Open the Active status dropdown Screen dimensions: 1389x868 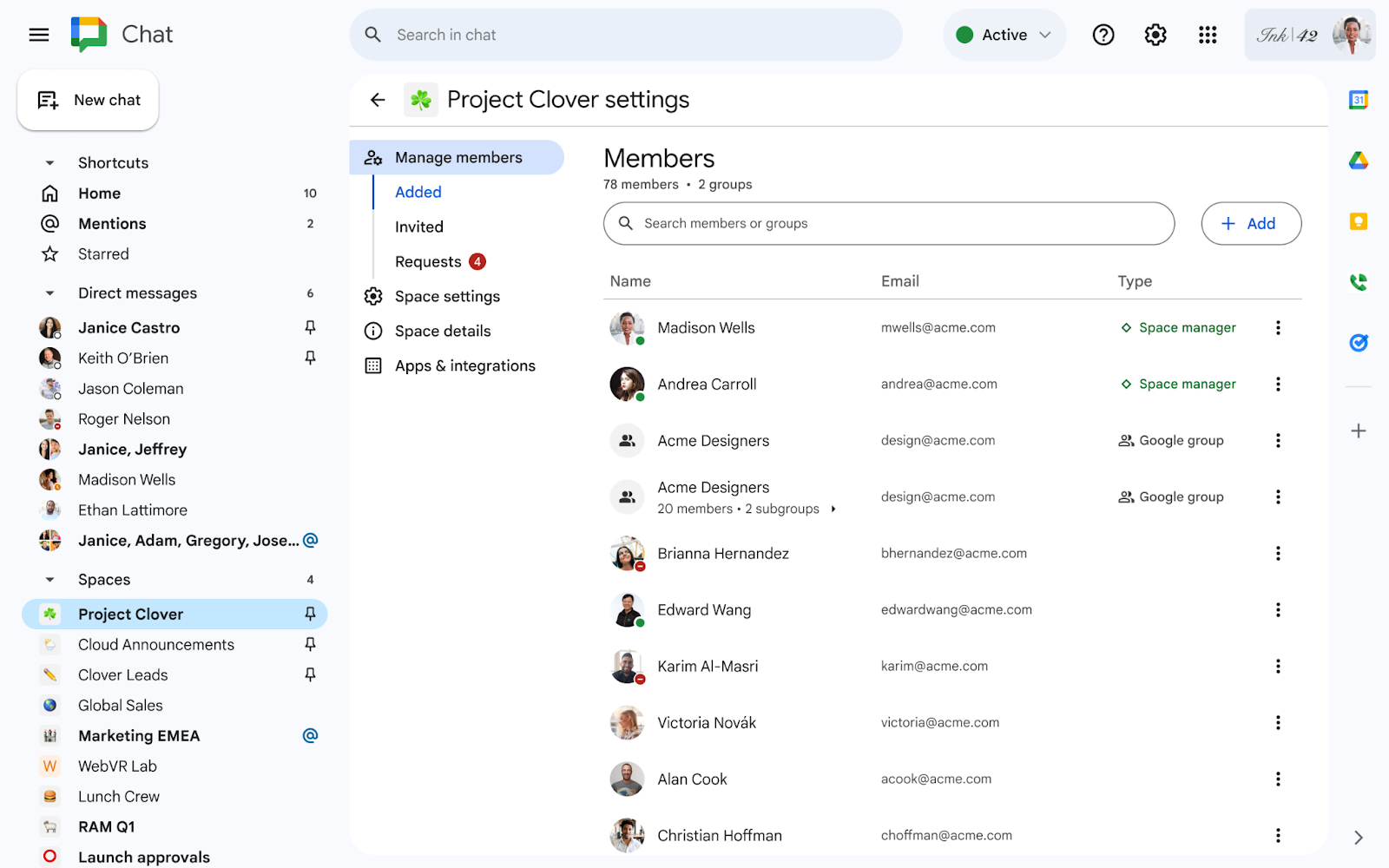pyautogui.click(x=1004, y=35)
